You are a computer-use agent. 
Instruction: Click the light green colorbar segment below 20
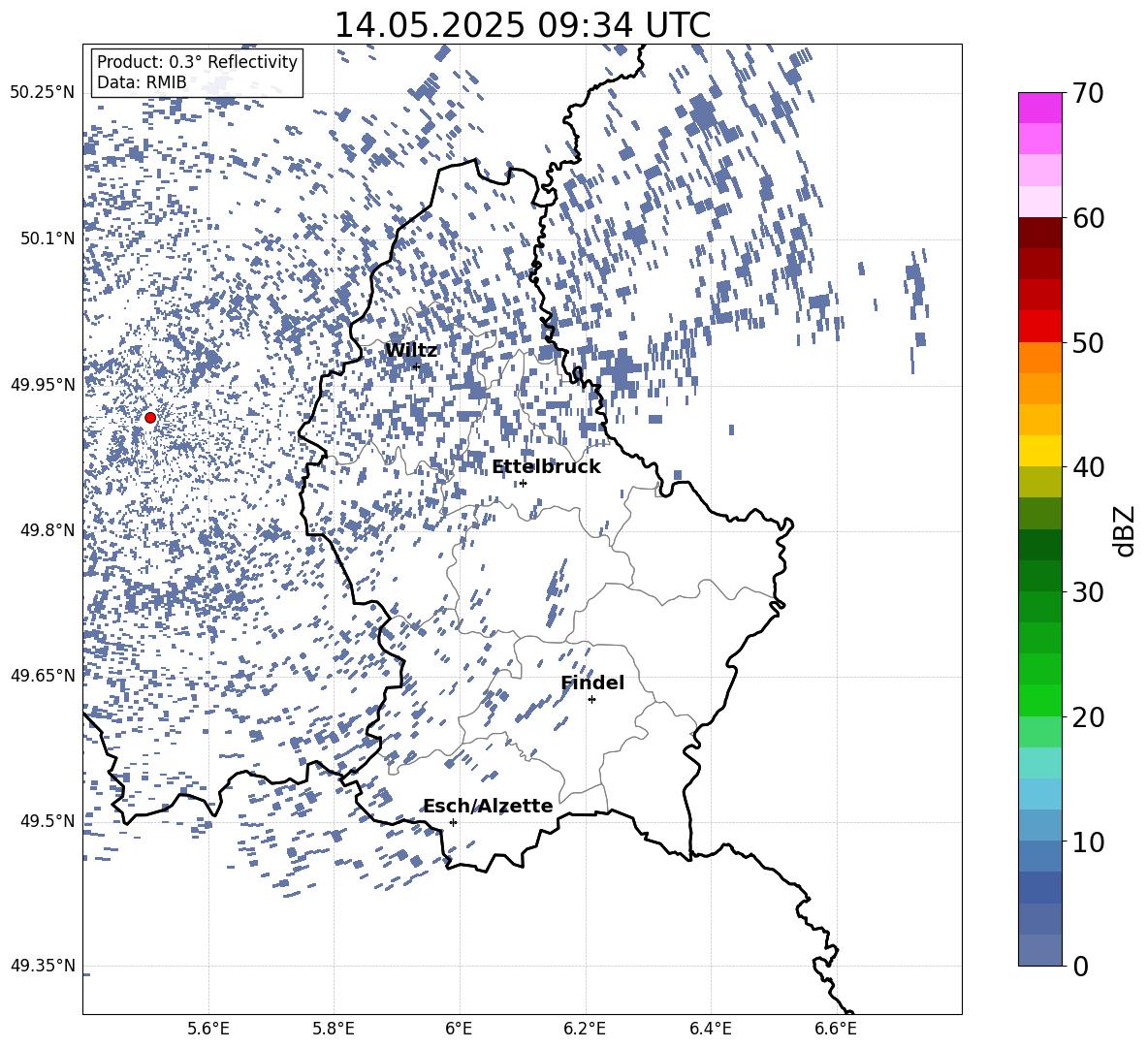(1040, 732)
